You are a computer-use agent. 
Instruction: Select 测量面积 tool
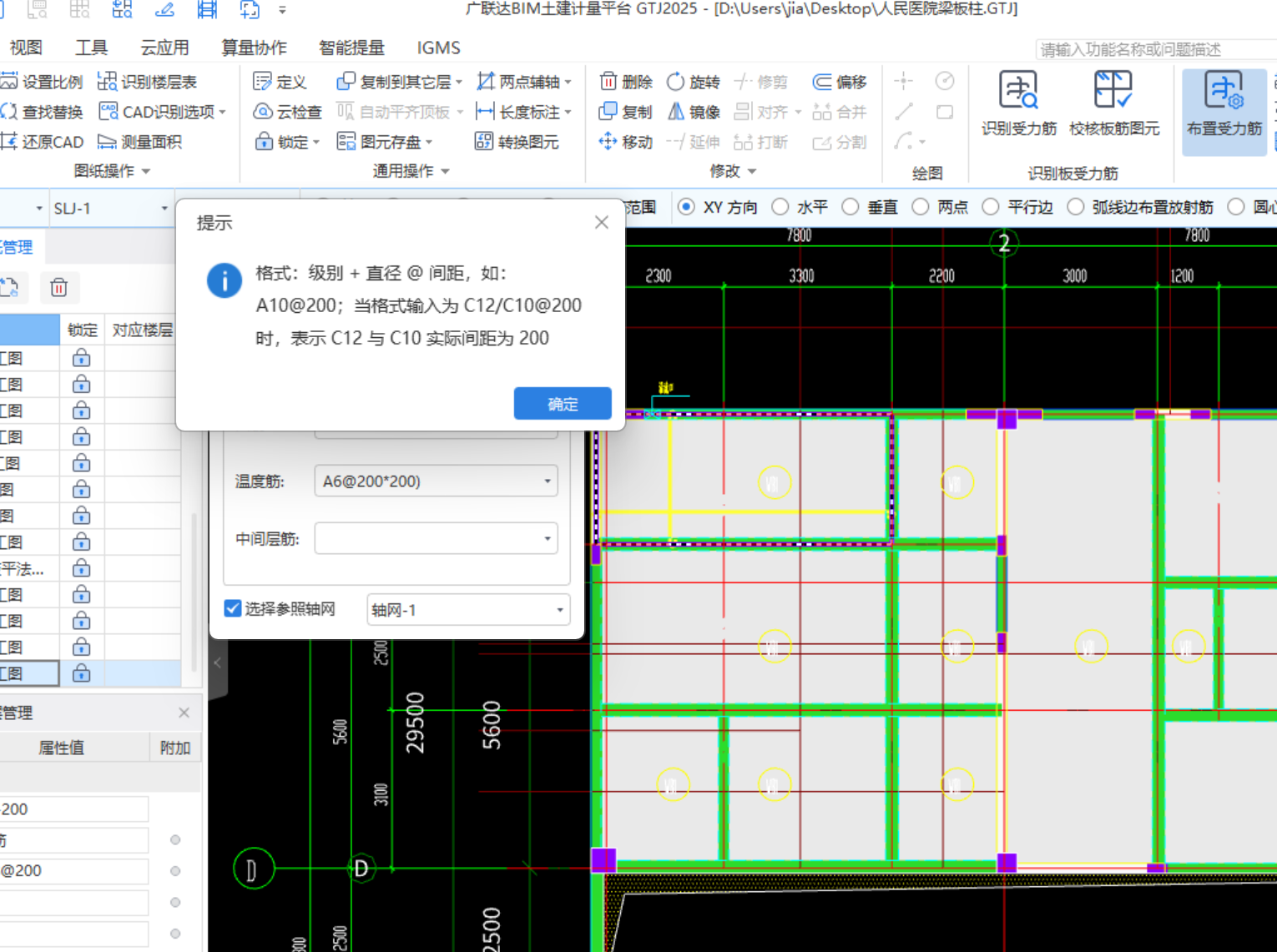coord(139,142)
